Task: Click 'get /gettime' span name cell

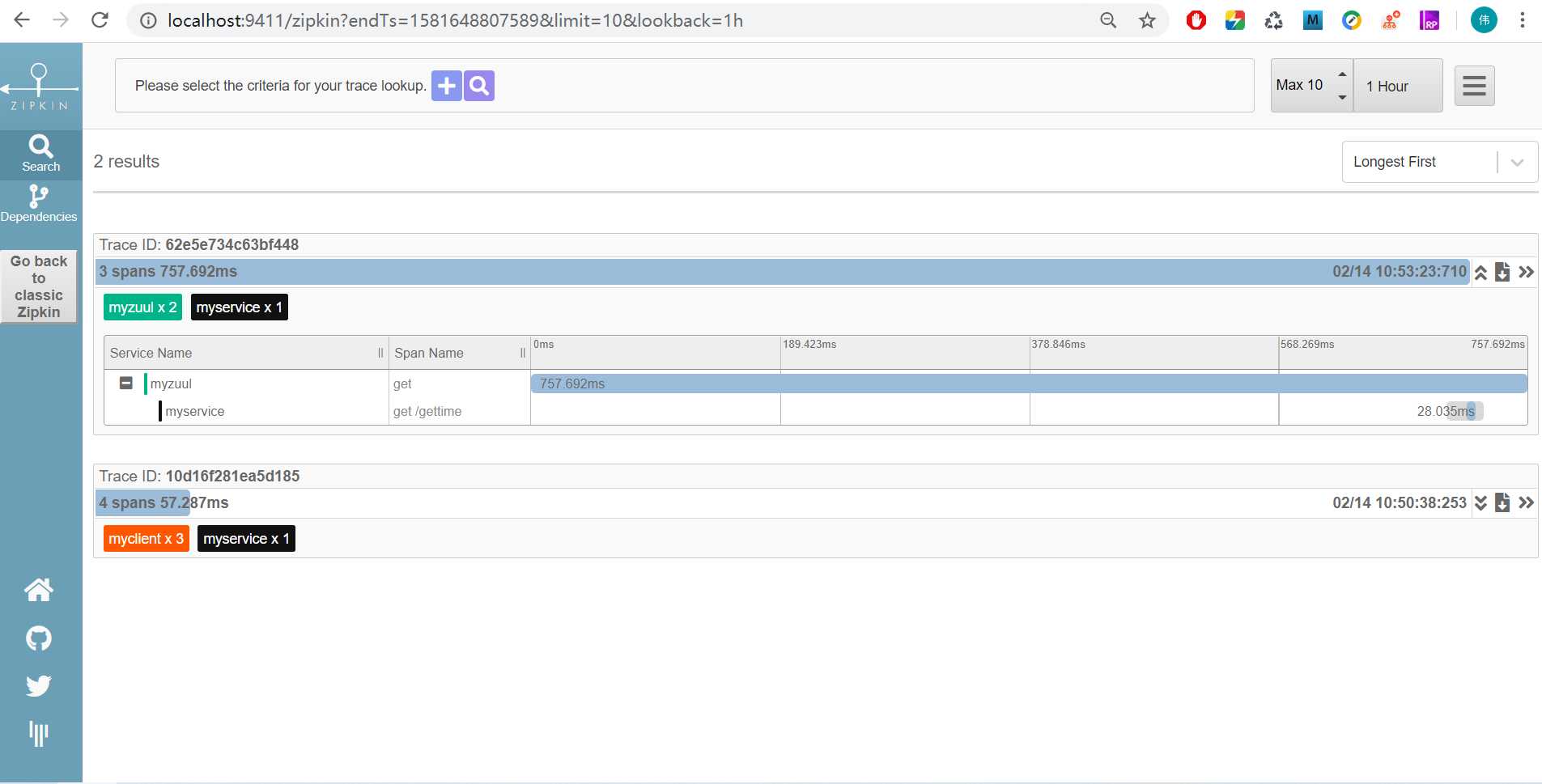Action: (427, 411)
